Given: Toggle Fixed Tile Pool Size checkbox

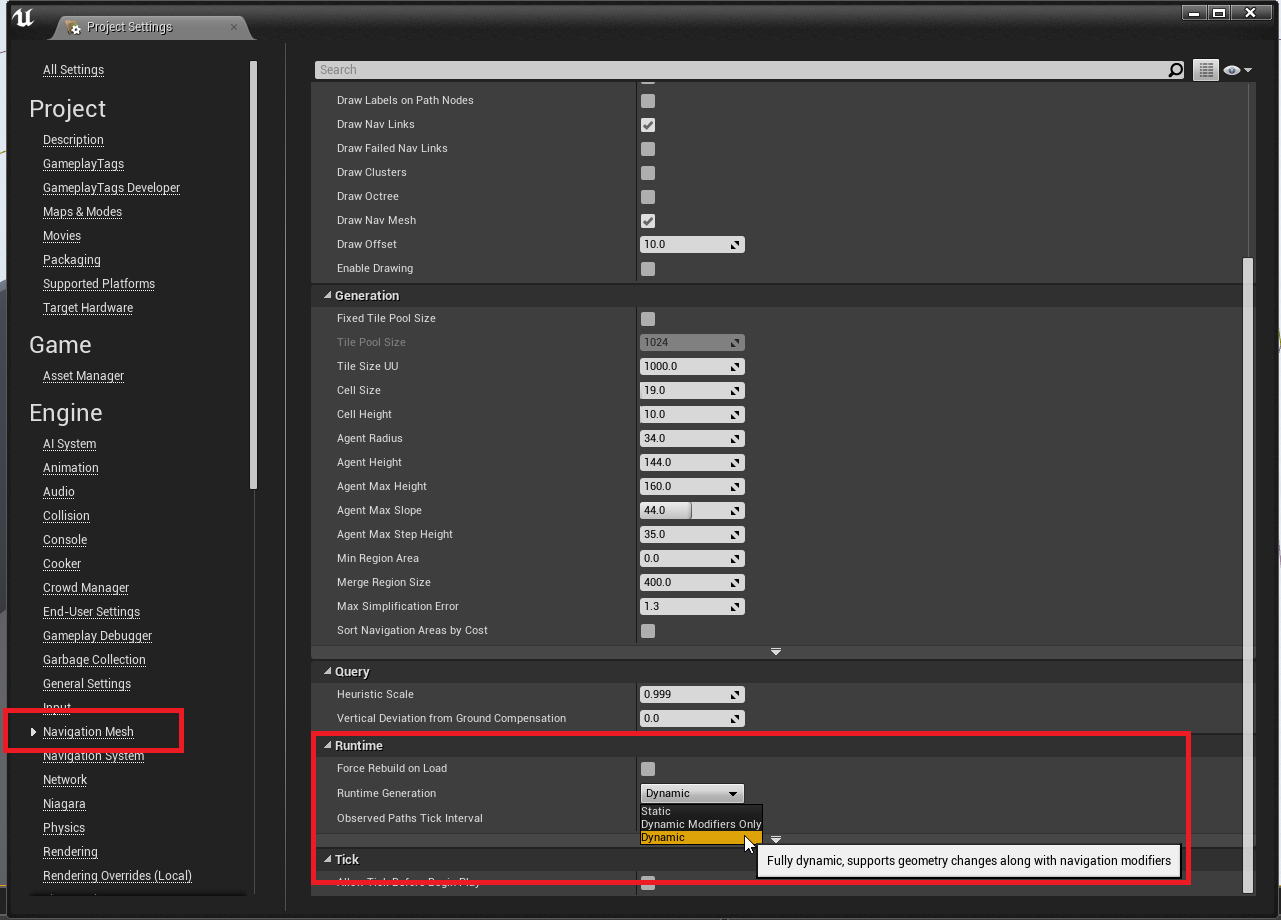Looking at the screenshot, I should tap(648, 319).
